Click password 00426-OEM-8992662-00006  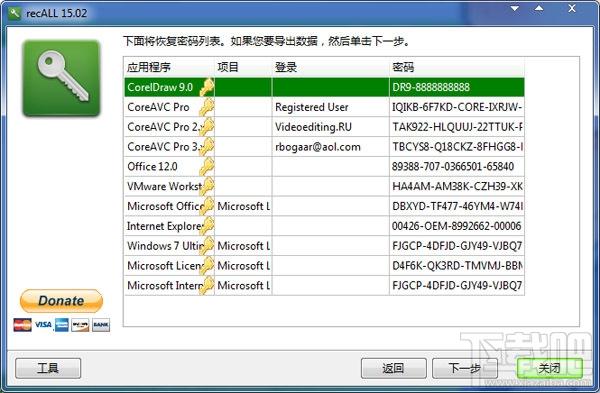(457, 226)
